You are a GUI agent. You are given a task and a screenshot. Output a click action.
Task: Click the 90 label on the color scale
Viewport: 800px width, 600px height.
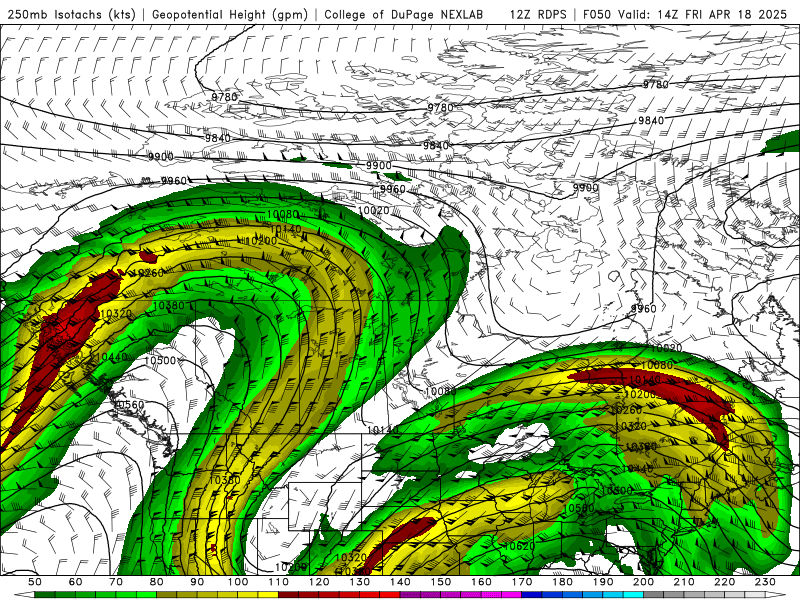197,582
